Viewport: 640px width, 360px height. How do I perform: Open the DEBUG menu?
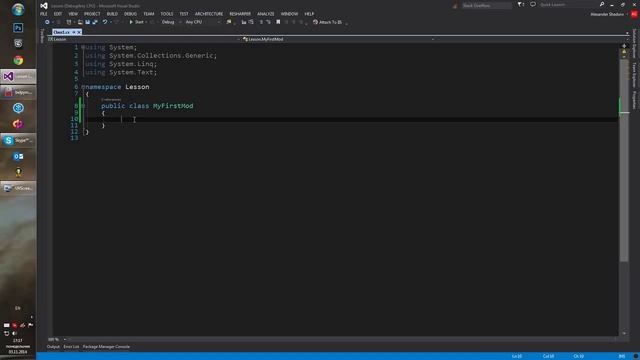point(130,14)
